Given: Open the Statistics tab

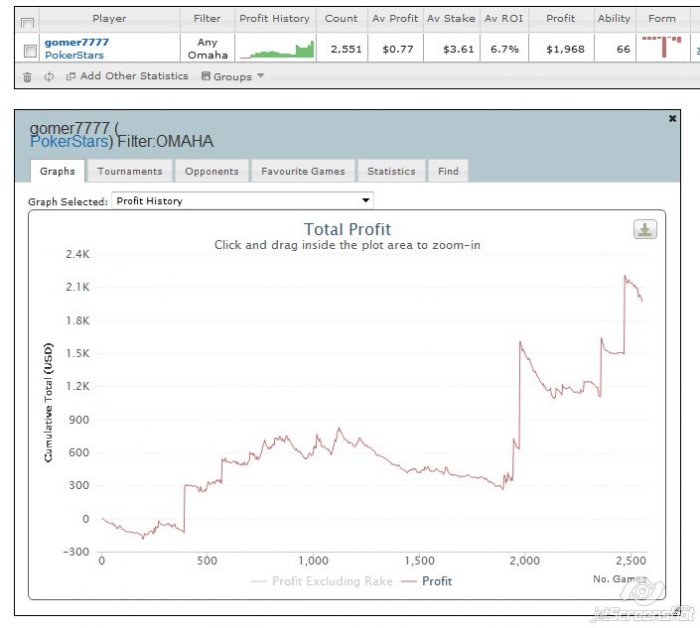Looking at the screenshot, I should click(391, 171).
